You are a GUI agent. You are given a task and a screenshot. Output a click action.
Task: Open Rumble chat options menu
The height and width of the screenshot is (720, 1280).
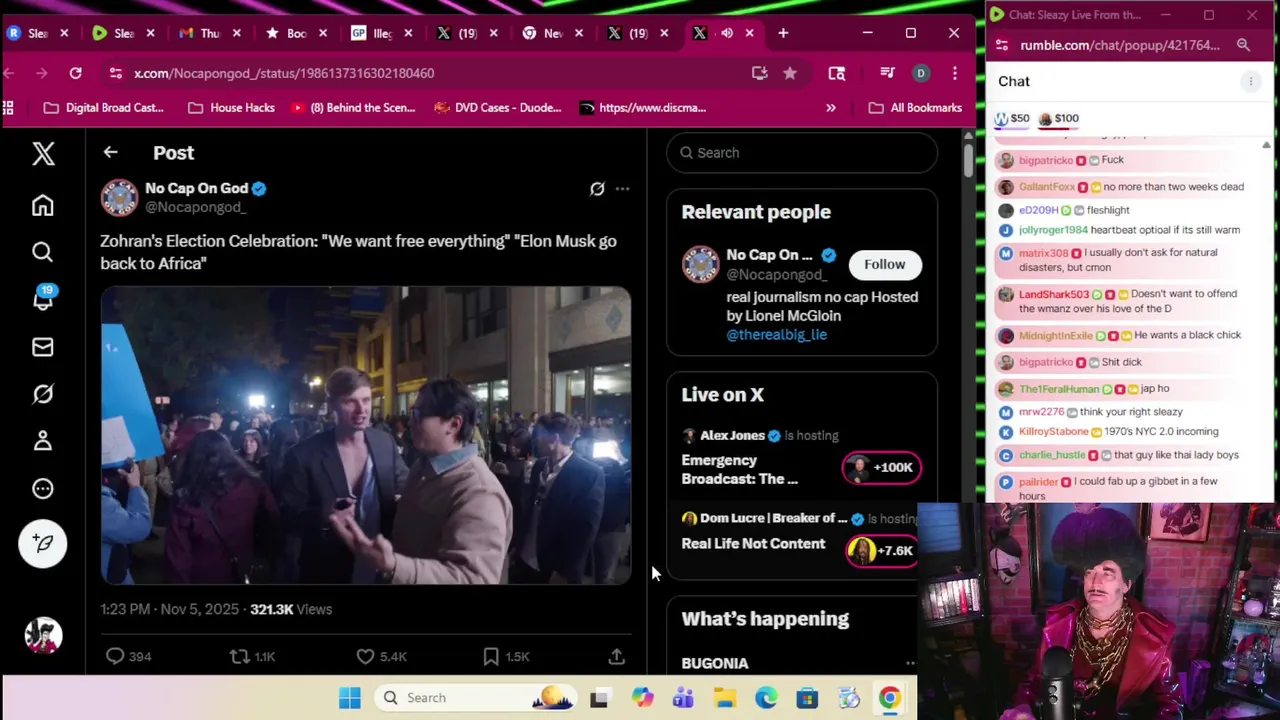tap(1250, 82)
